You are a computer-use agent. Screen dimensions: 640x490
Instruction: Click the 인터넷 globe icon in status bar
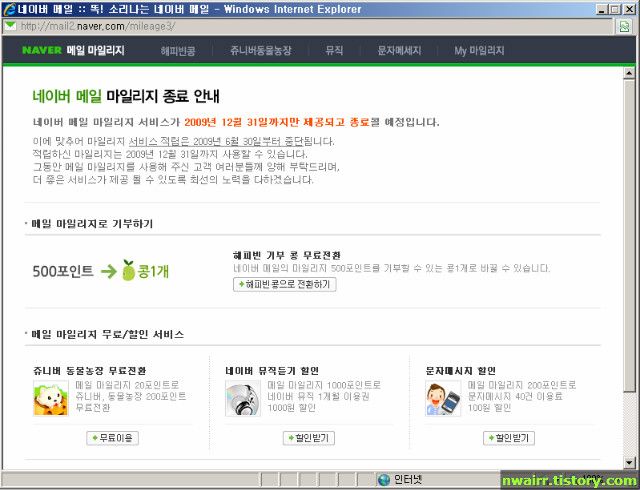pos(384,480)
